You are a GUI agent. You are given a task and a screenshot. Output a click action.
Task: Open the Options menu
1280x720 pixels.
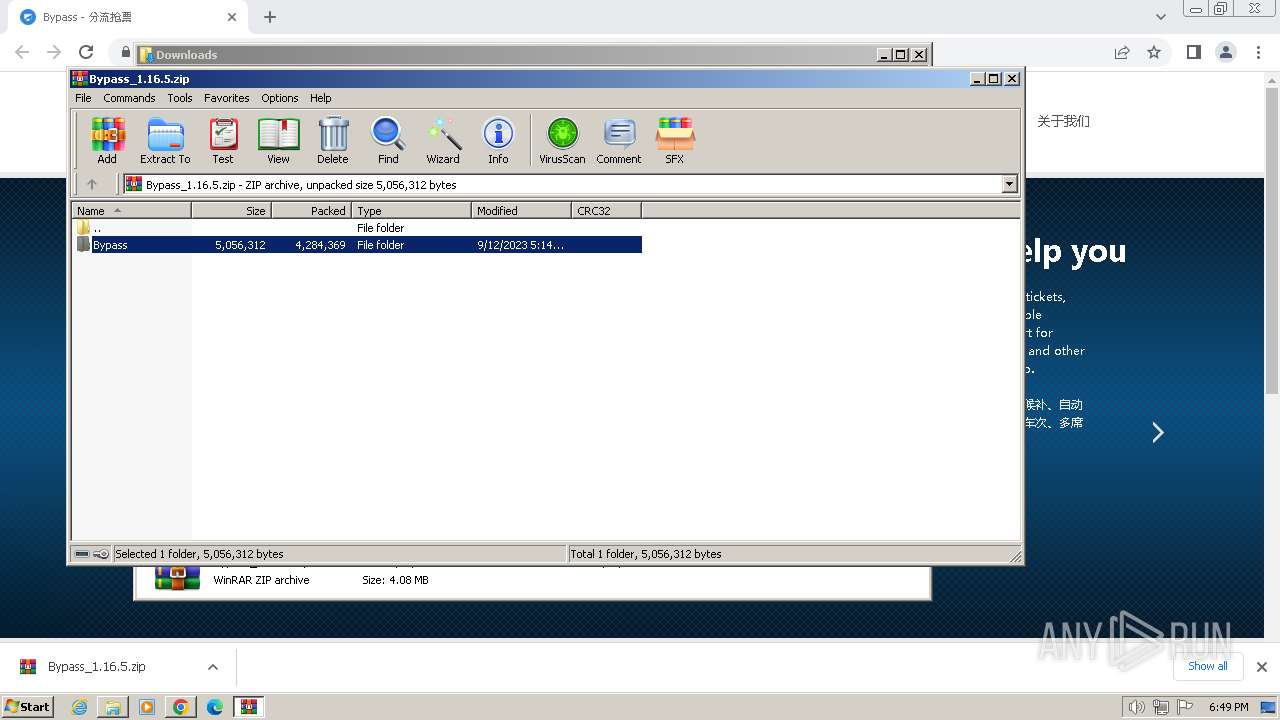point(280,98)
